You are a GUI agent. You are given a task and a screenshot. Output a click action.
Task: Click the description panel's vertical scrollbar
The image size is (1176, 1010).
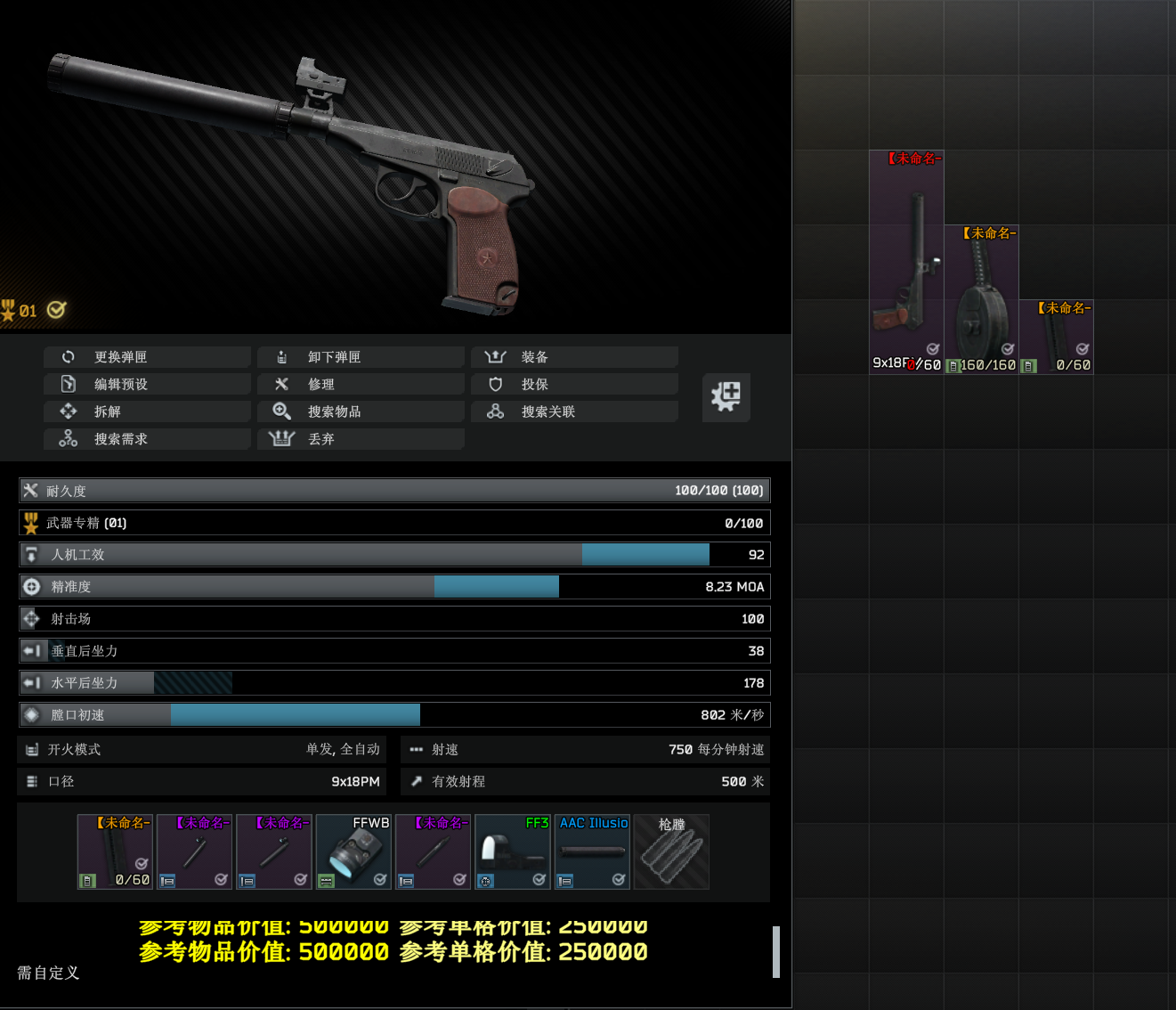click(775, 951)
